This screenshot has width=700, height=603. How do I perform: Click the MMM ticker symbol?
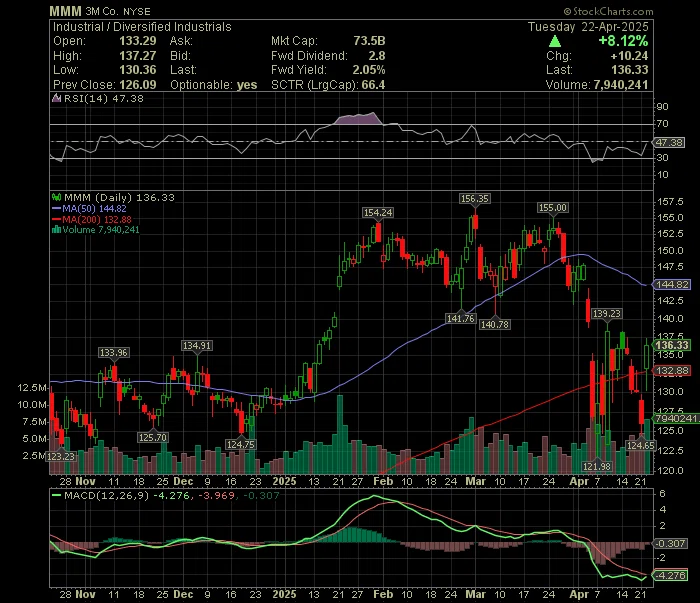65,11
